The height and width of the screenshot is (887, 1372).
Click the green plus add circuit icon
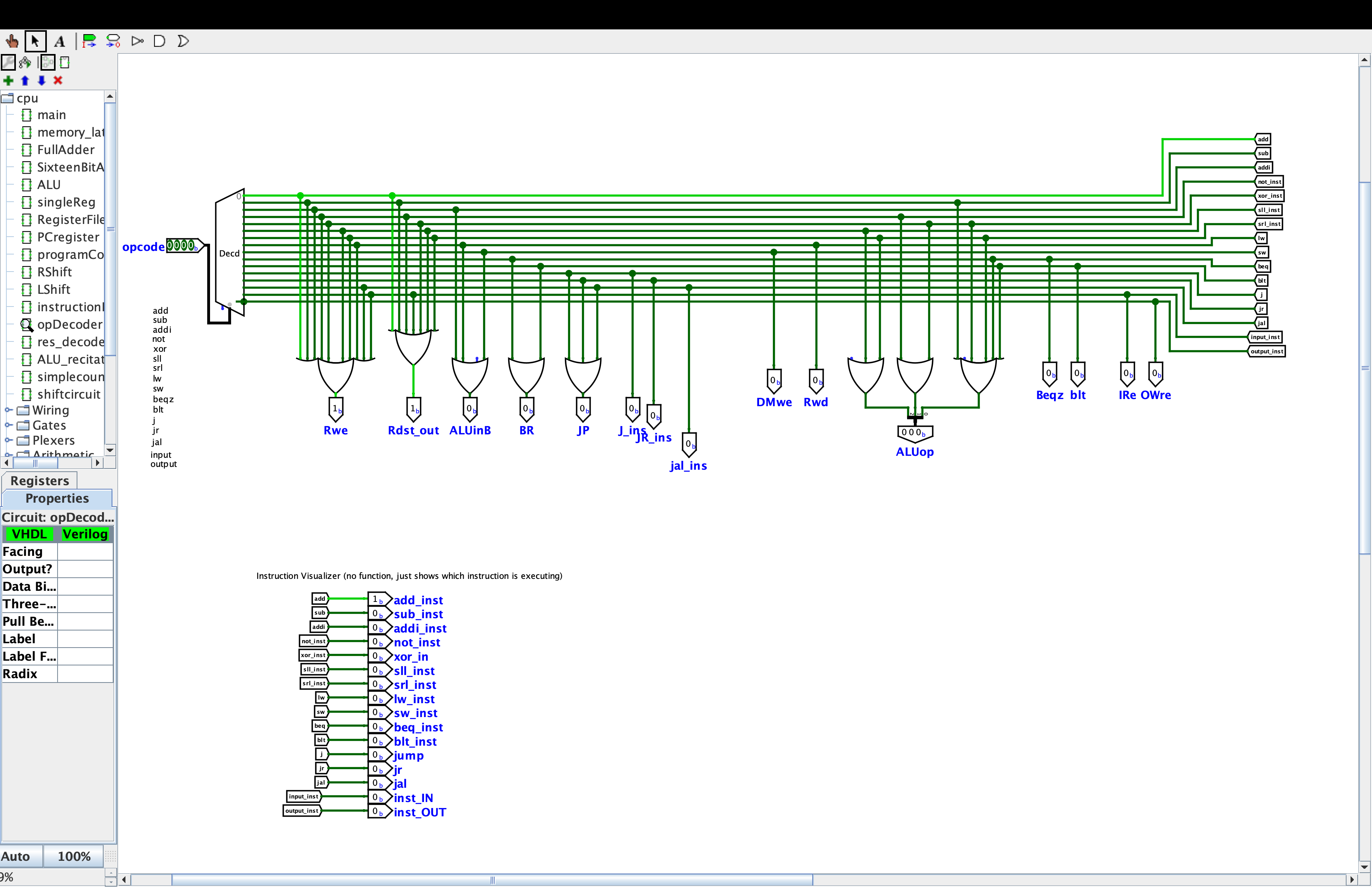(8, 81)
